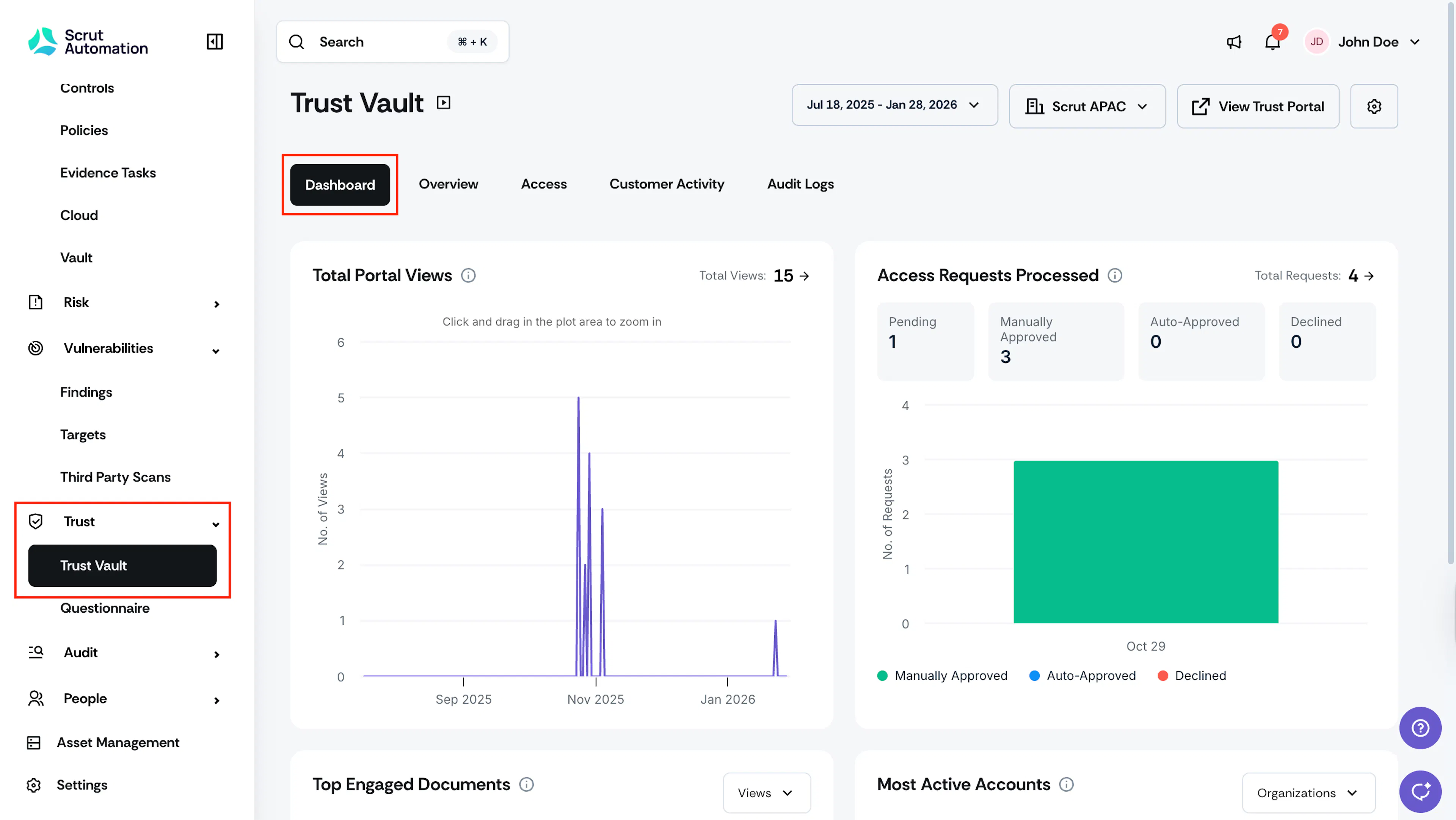Open the Organizations dropdown
The image size is (1456, 820).
click(1309, 793)
